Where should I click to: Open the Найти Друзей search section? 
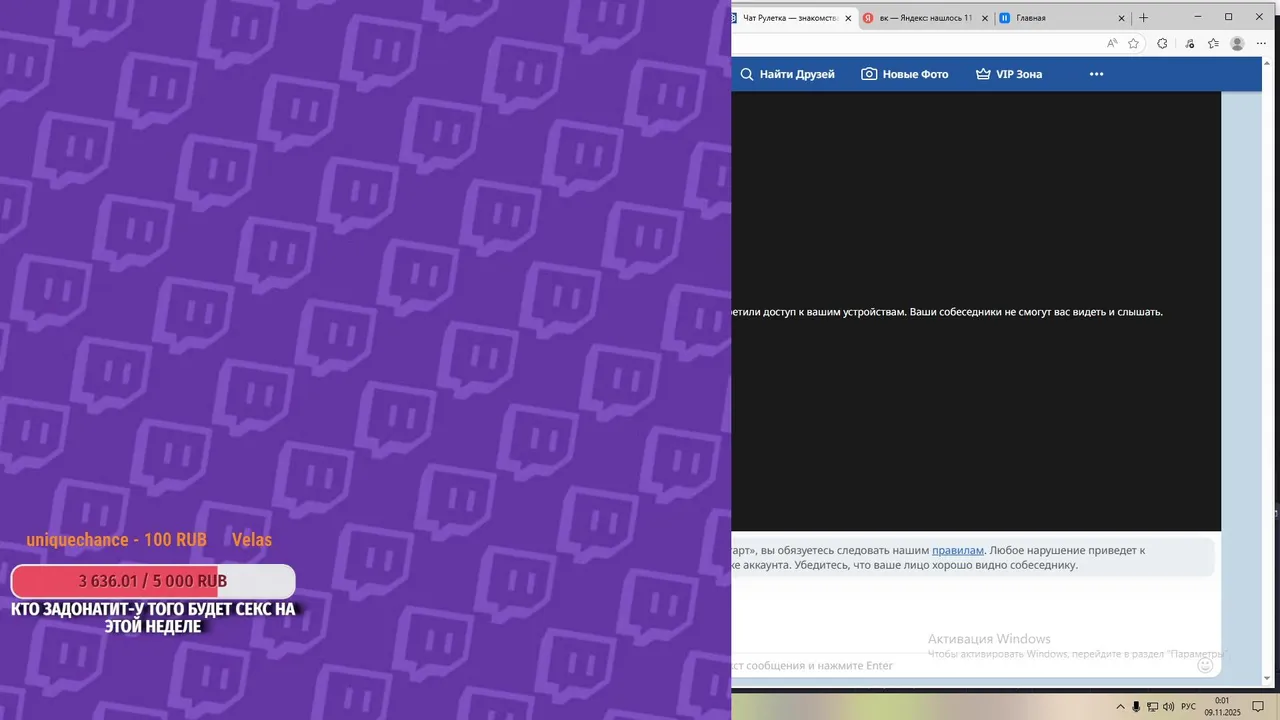tap(787, 74)
